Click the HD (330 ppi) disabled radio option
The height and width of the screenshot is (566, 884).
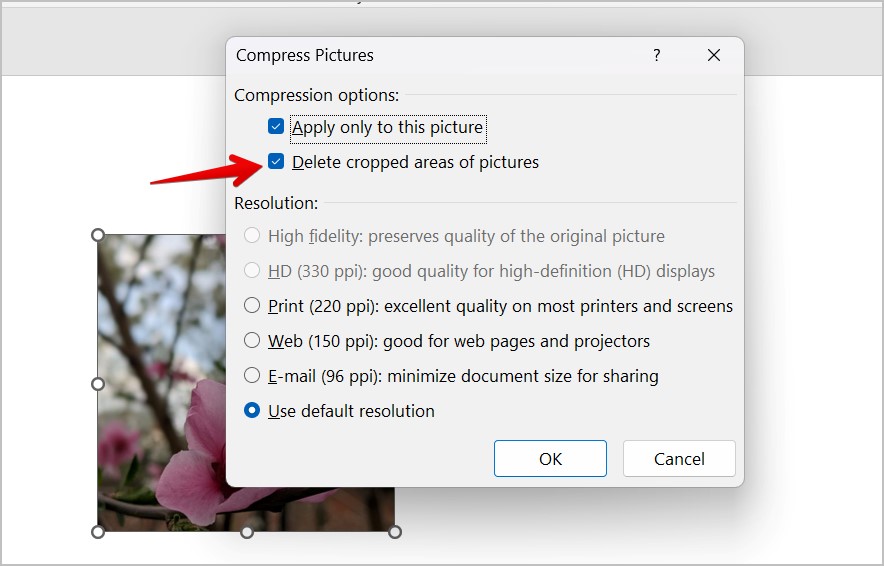point(251,271)
